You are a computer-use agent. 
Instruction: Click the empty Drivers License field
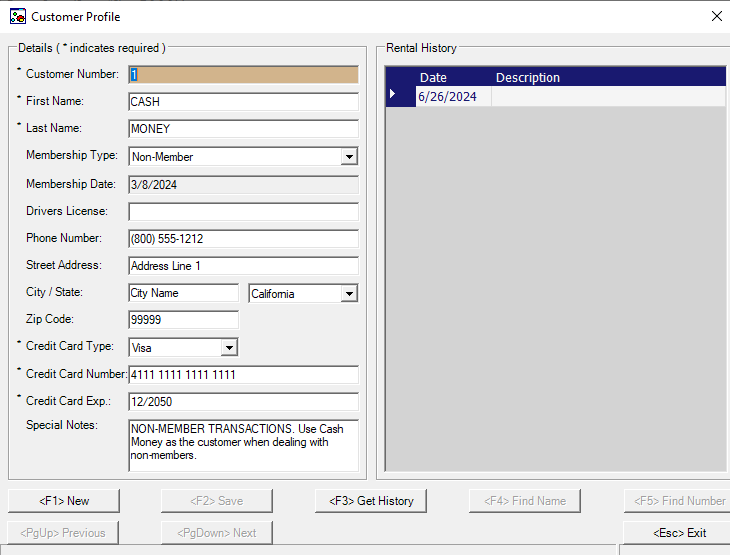(243, 211)
